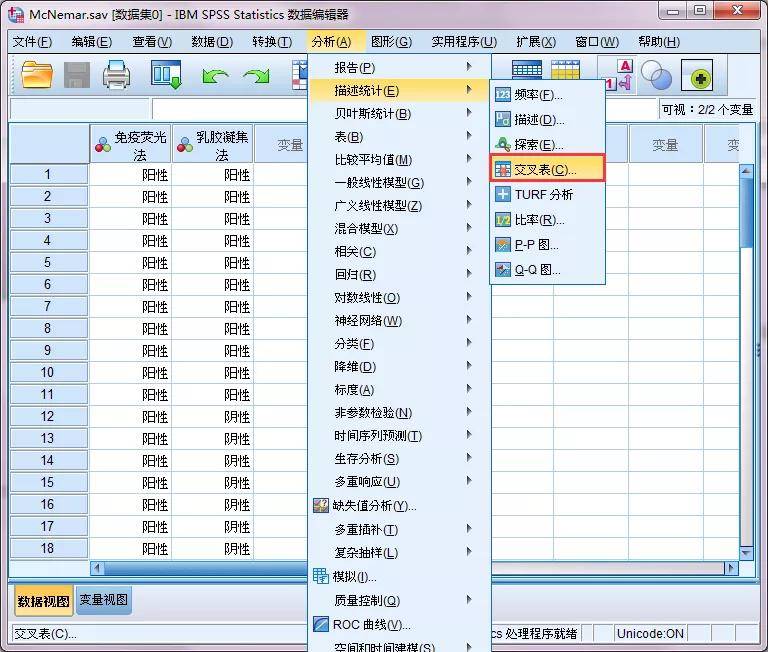Click the vertical scrollbar down arrow

[746, 553]
